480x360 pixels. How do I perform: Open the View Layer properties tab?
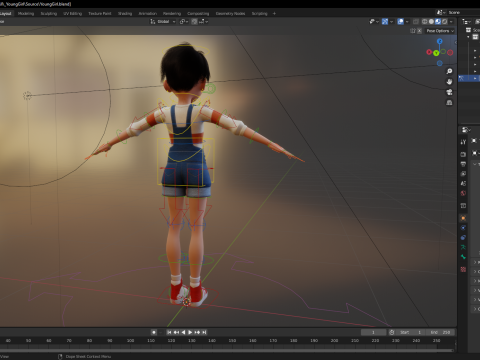click(x=463, y=174)
